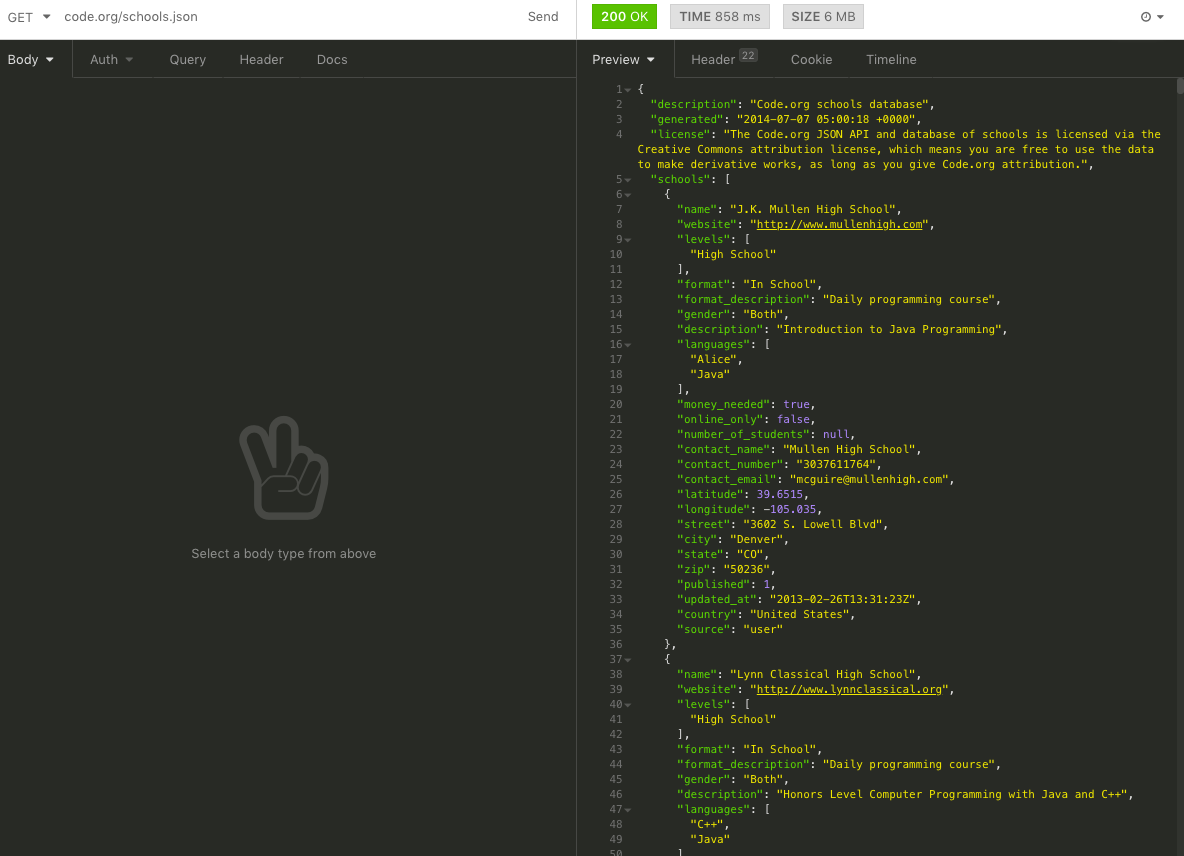This screenshot has height=856, width=1184.
Task: Open the http://www.mullenhigh.com link
Action: pyautogui.click(x=840, y=224)
